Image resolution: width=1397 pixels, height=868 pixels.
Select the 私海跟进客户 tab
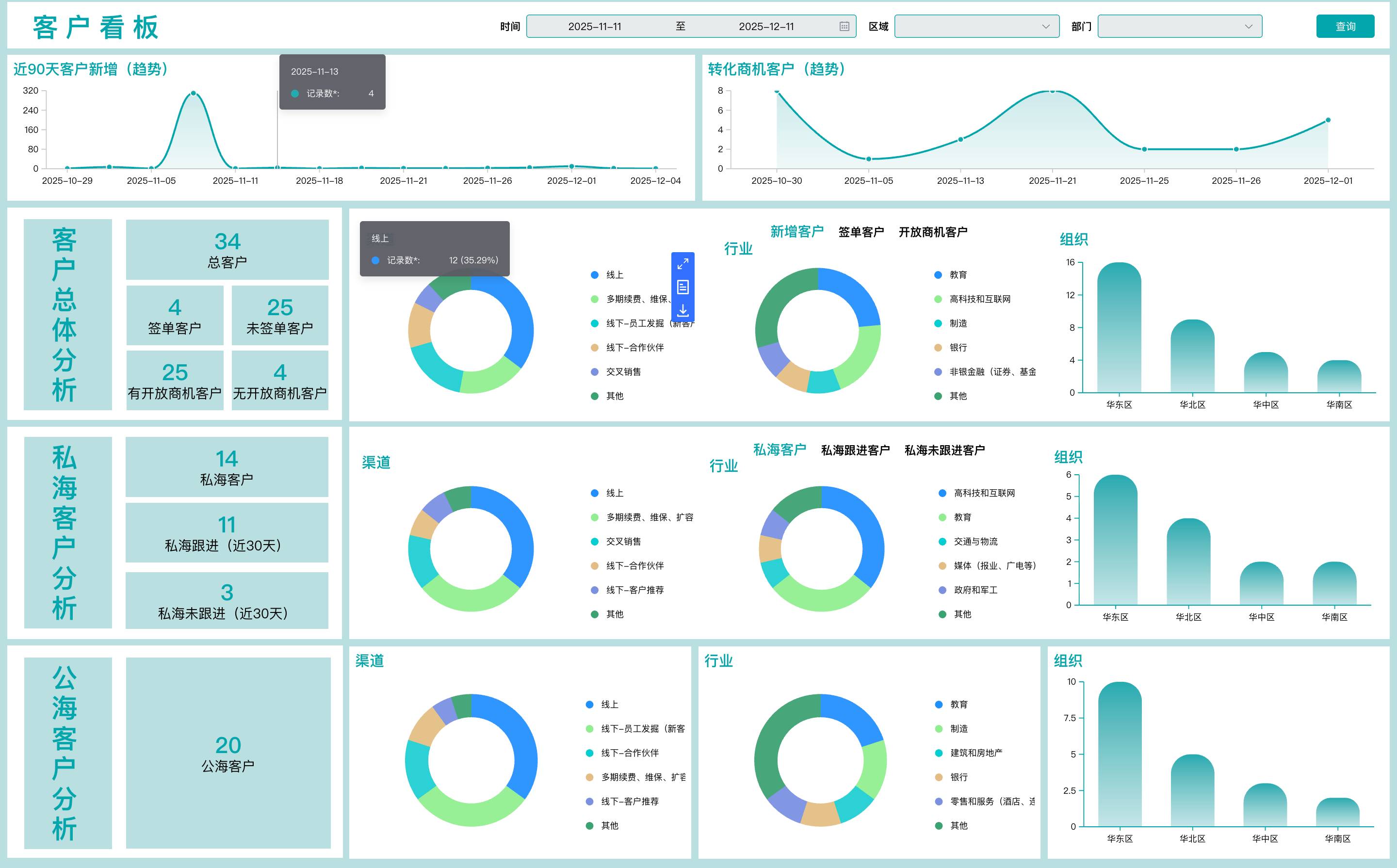855,450
